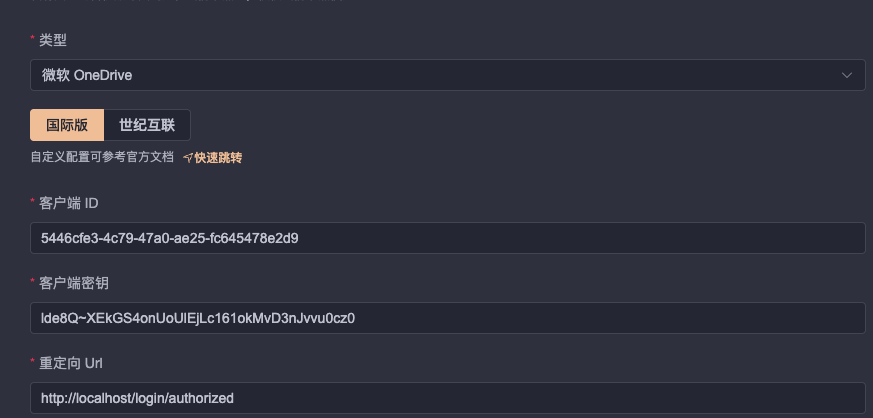Image resolution: width=873 pixels, height=418 pixels.
Task: Click the 自定义配置可参考官方文档 hint text
Action: coord(102,157)
